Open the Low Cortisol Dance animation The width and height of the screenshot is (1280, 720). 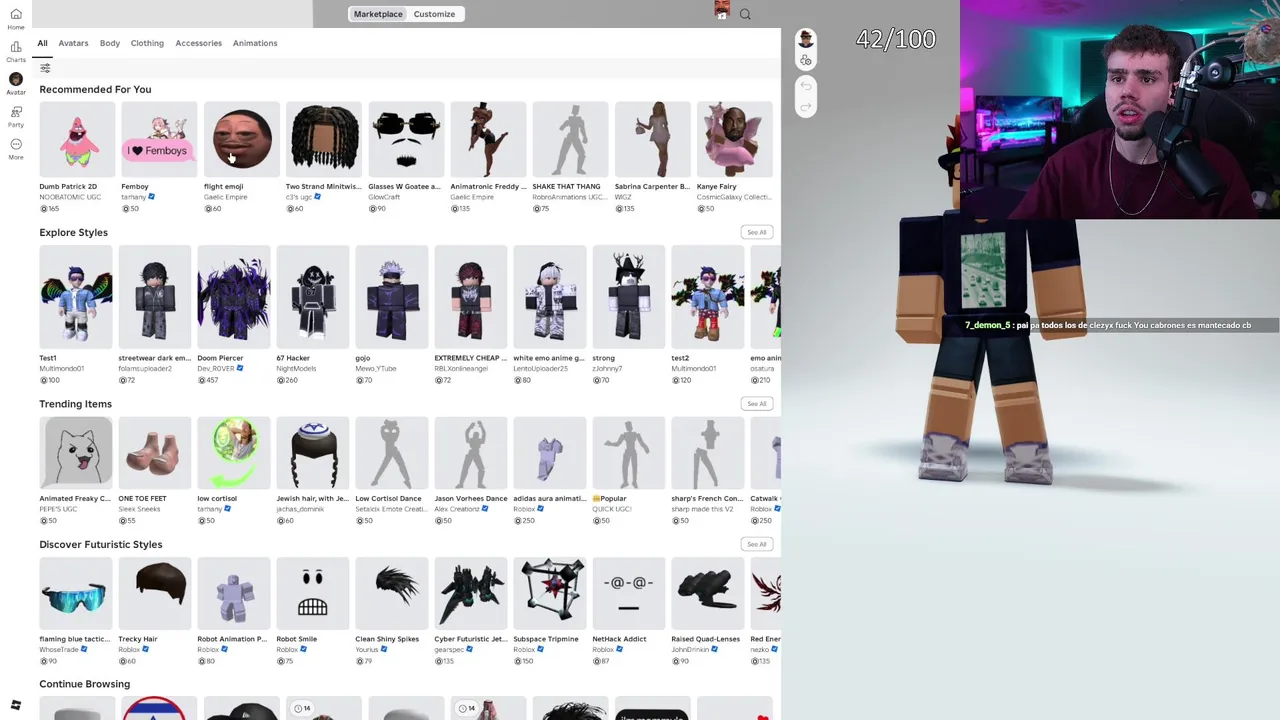pyautogui.click(x=392, y=453)
